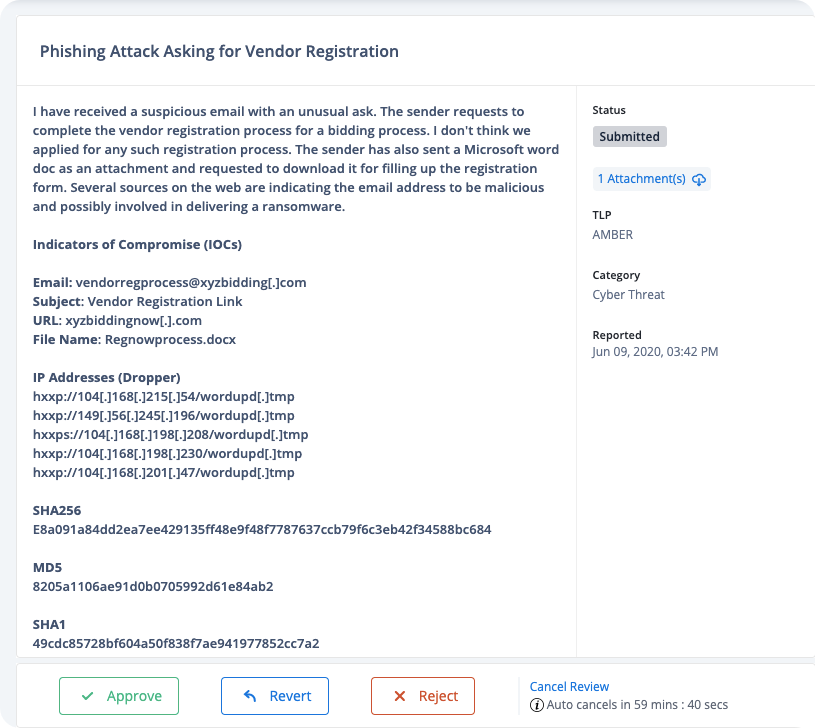Click the Regnowprocess.docx file name
Image resolution: width=815 pixels, height=728 pixels.
(170, 340)
